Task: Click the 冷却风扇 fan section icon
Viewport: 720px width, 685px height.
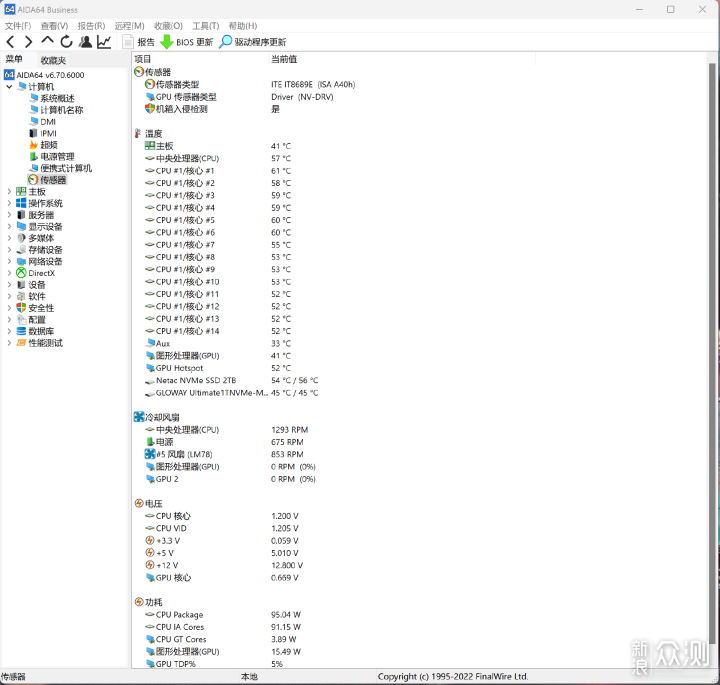Action: click(139, 417)
